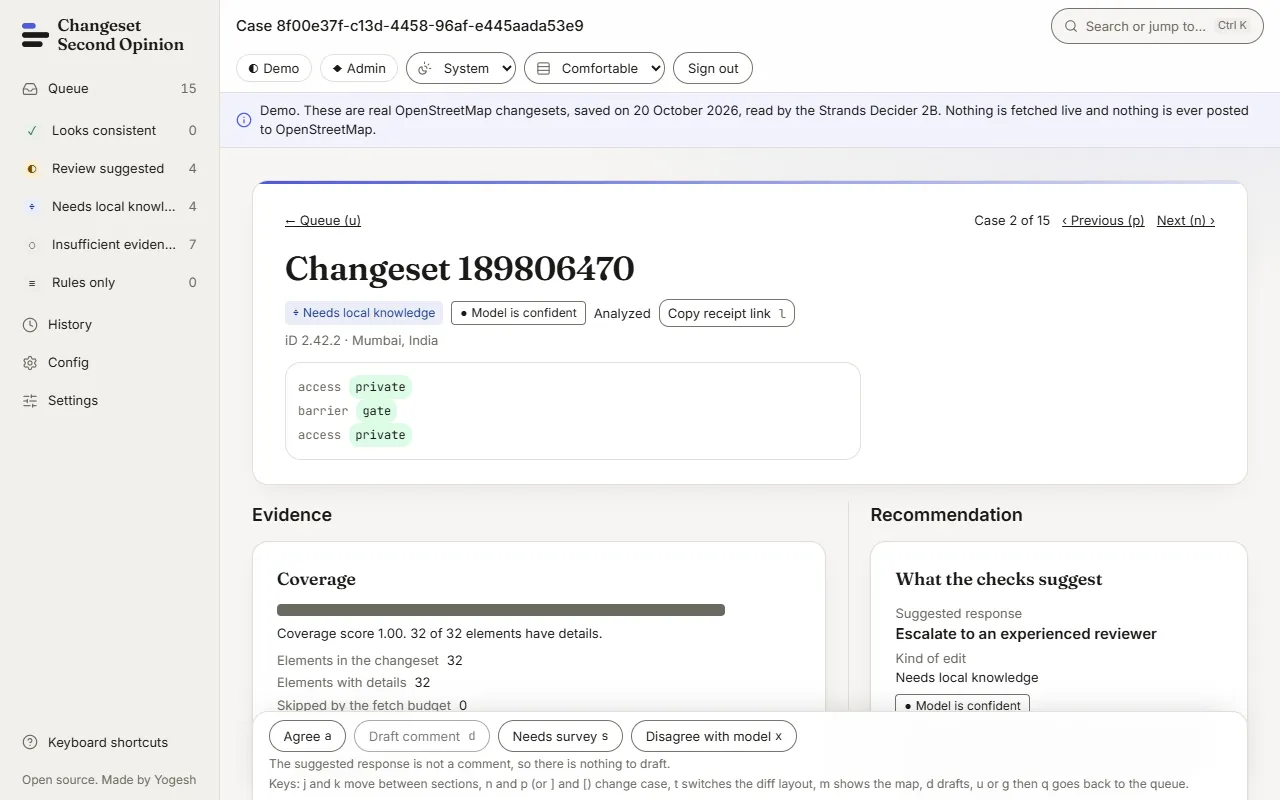This screenshot has height=800, width=1280.
Task: Focus the Search or jump to field
Action: point(1157,26)
